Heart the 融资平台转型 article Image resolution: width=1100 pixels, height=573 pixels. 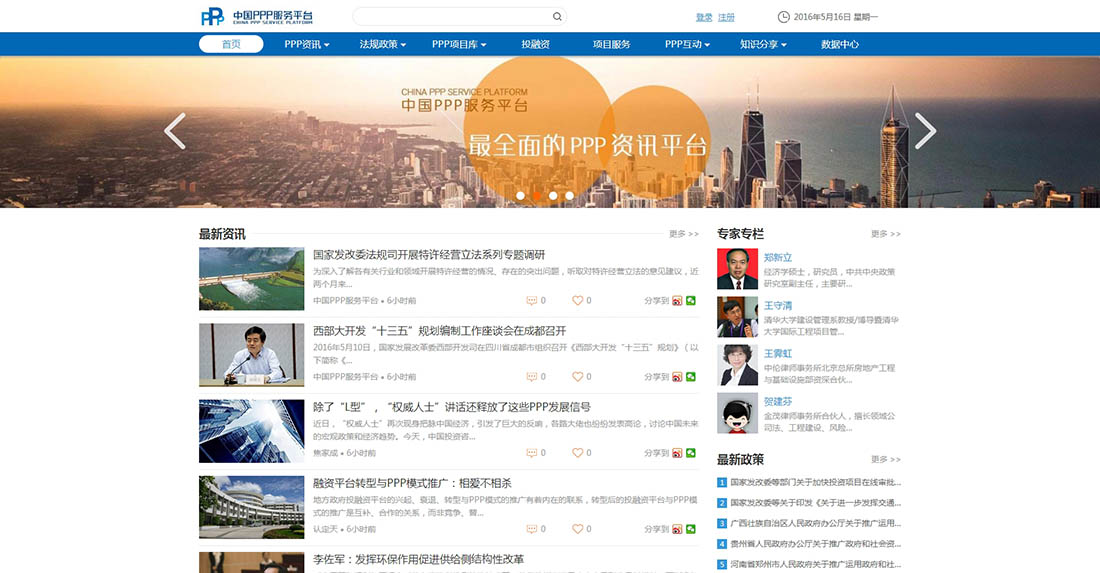coord(577,529)
